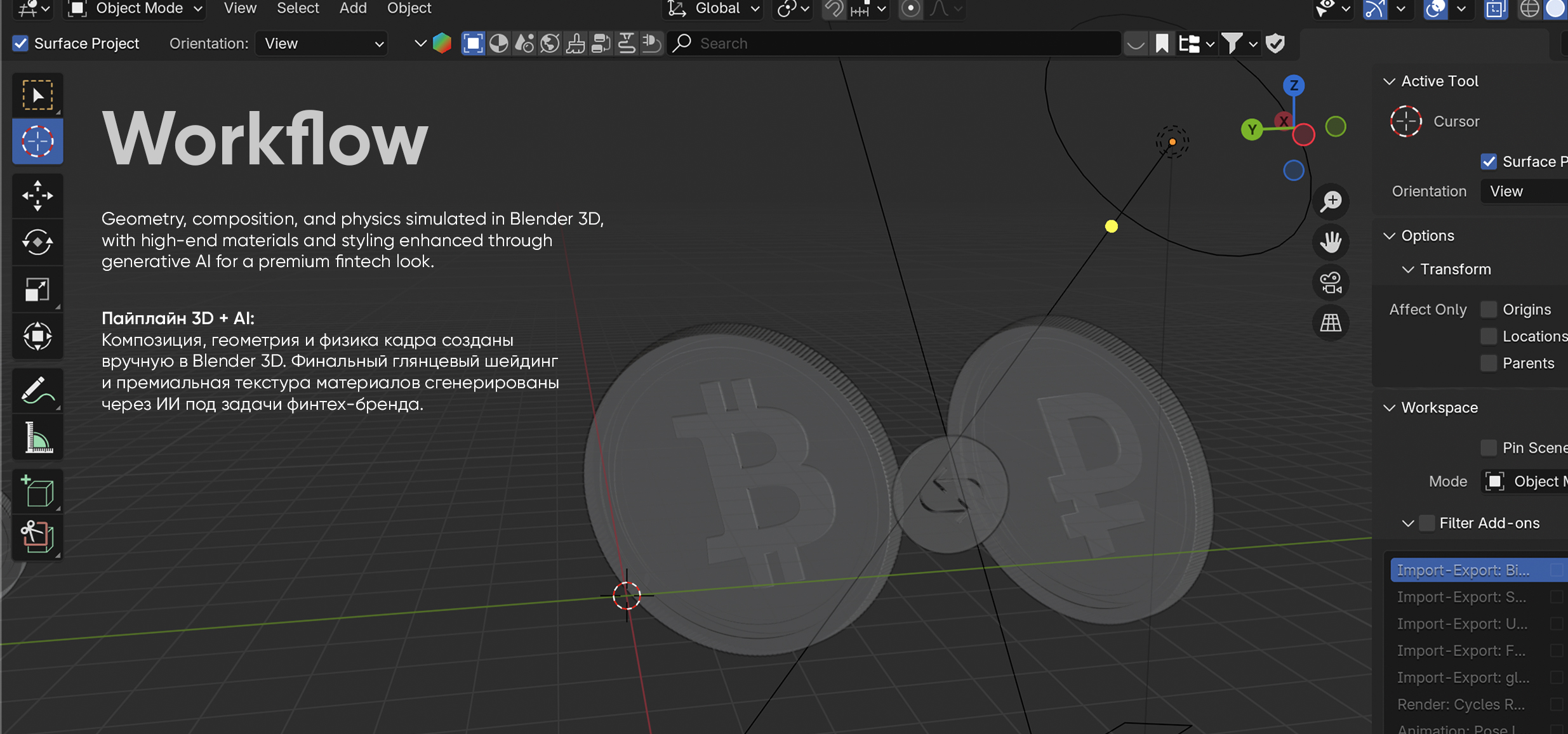Toggle Surface Project checkbox in sidebar
The image size is (1568, 734).
coord(1489,162)
